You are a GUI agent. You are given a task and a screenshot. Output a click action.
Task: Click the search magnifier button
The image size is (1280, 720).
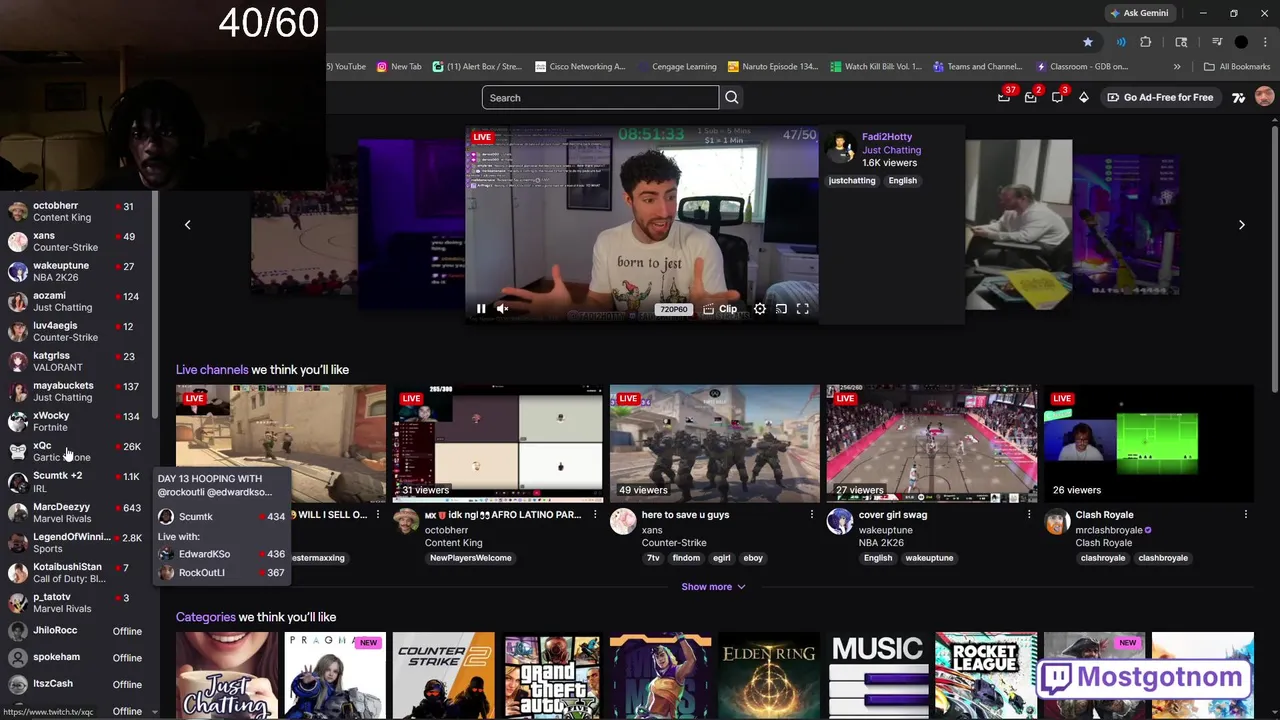(x=732, y=97)
